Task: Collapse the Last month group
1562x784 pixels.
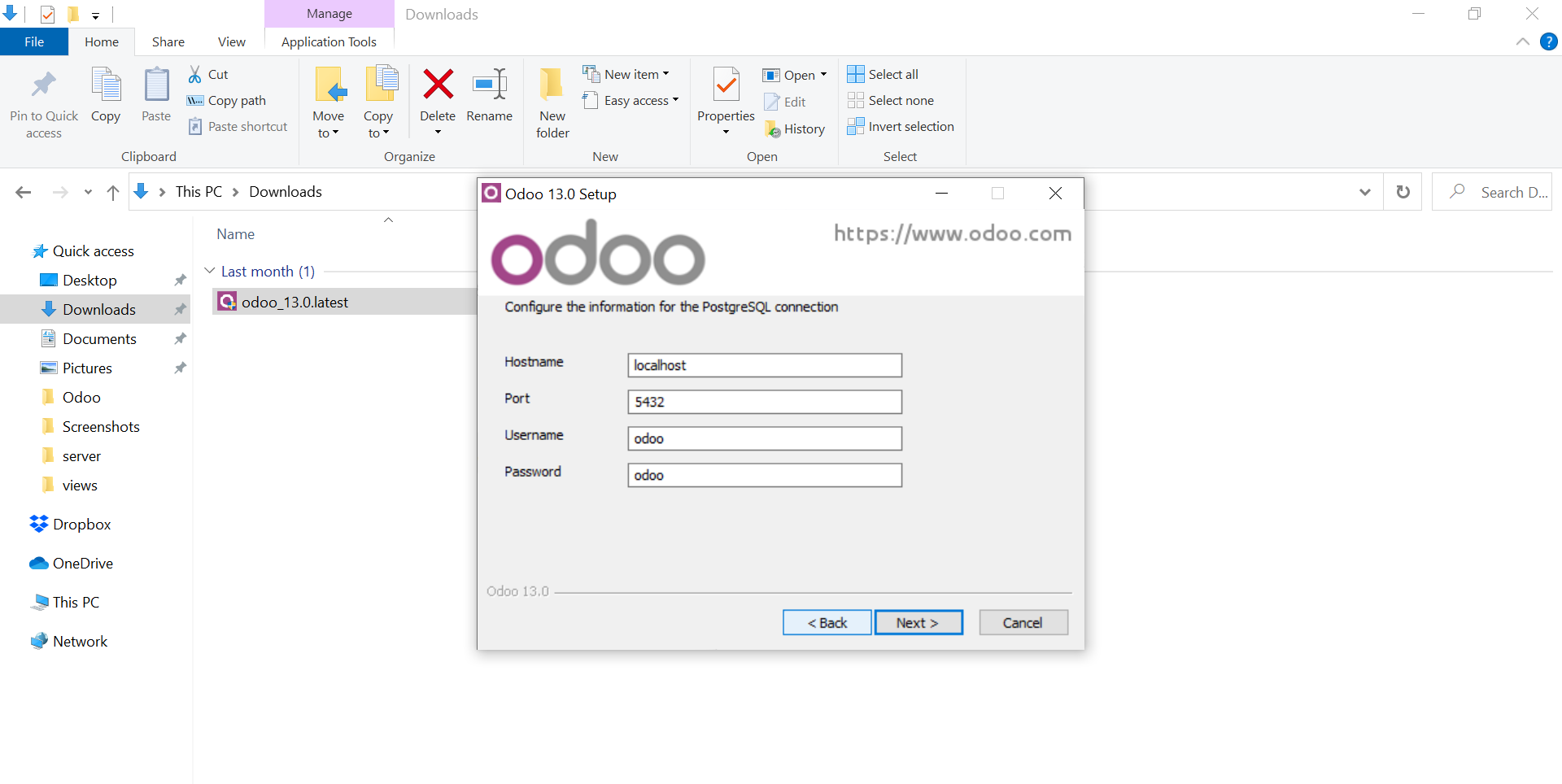Action: click(x=210, y=271)
